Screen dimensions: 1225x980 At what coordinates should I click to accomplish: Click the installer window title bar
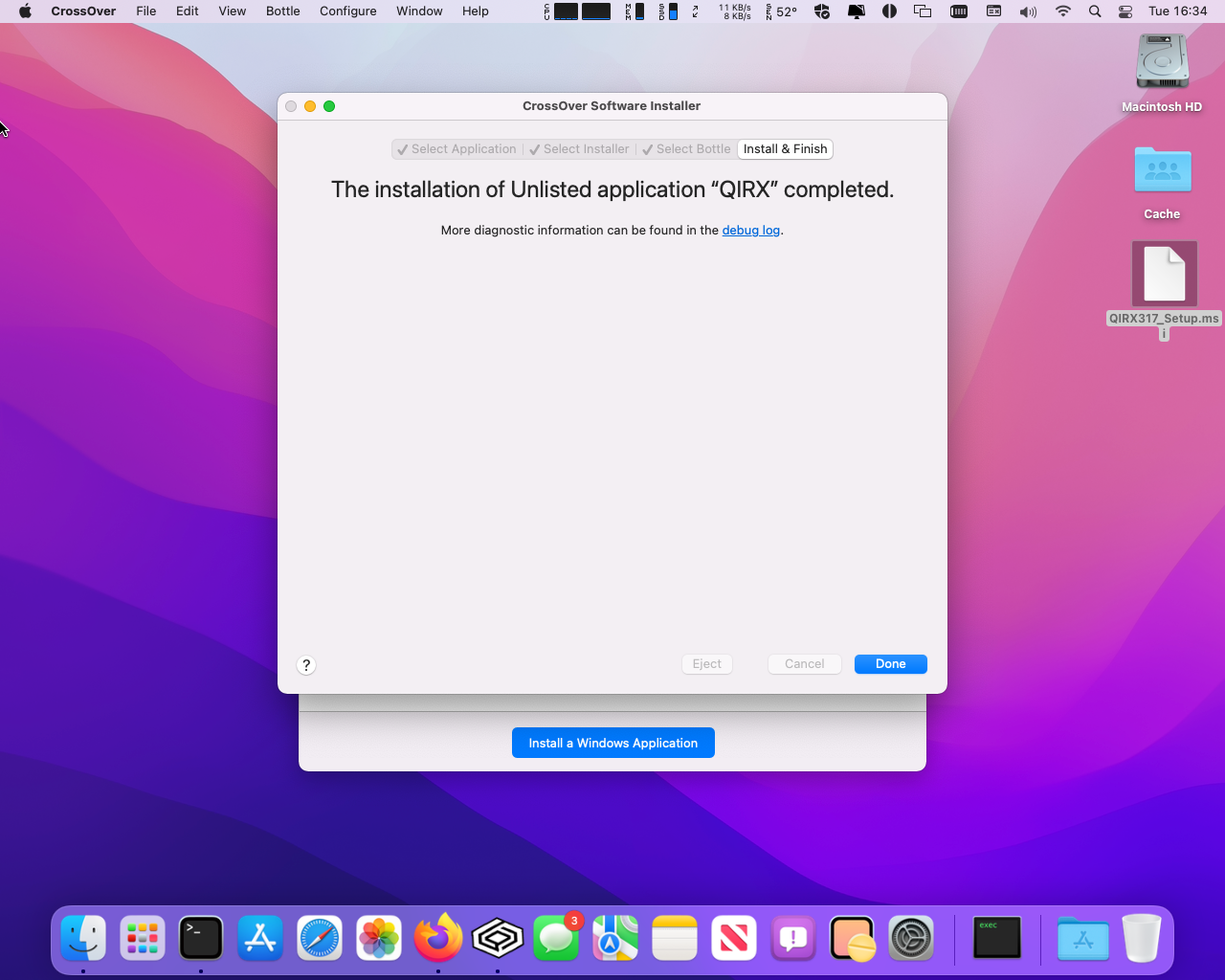(x=612, y=106)
